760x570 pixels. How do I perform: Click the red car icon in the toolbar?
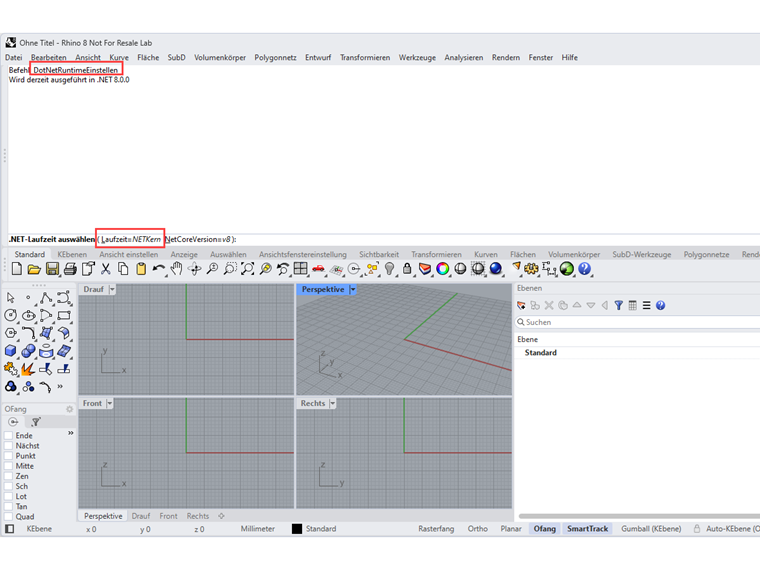[318, 269]
